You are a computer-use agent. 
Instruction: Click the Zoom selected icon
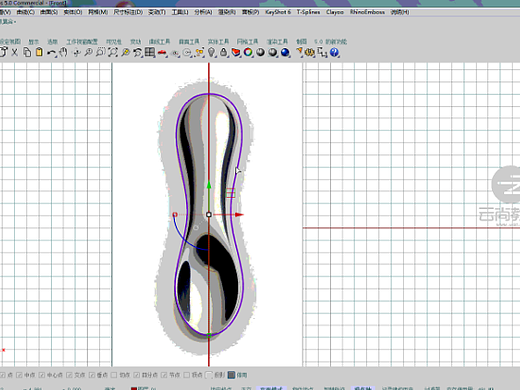[125, 52]
